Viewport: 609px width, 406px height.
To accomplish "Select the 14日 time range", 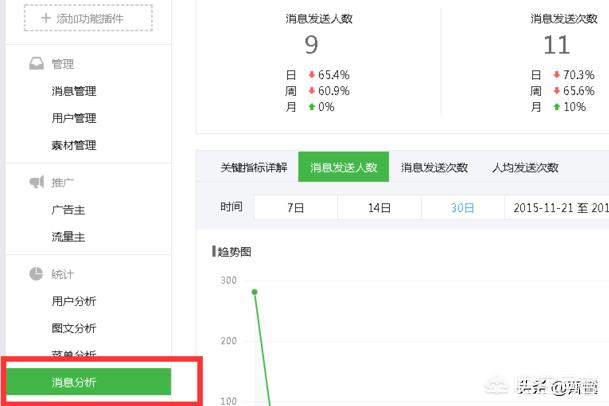I will (379, 208).
